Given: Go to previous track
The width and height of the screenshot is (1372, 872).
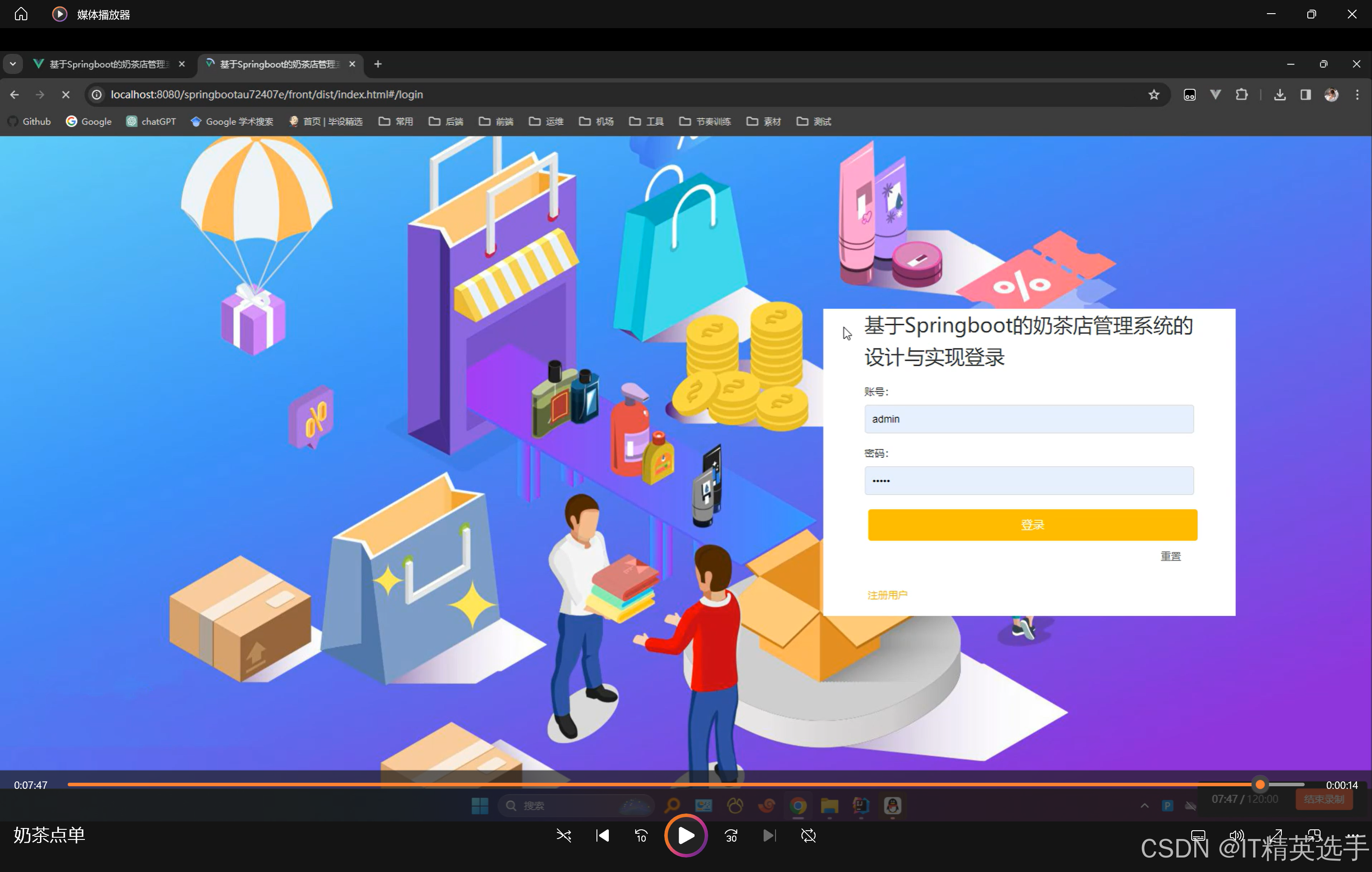Looking at the screenshot, I should (602, 836).
